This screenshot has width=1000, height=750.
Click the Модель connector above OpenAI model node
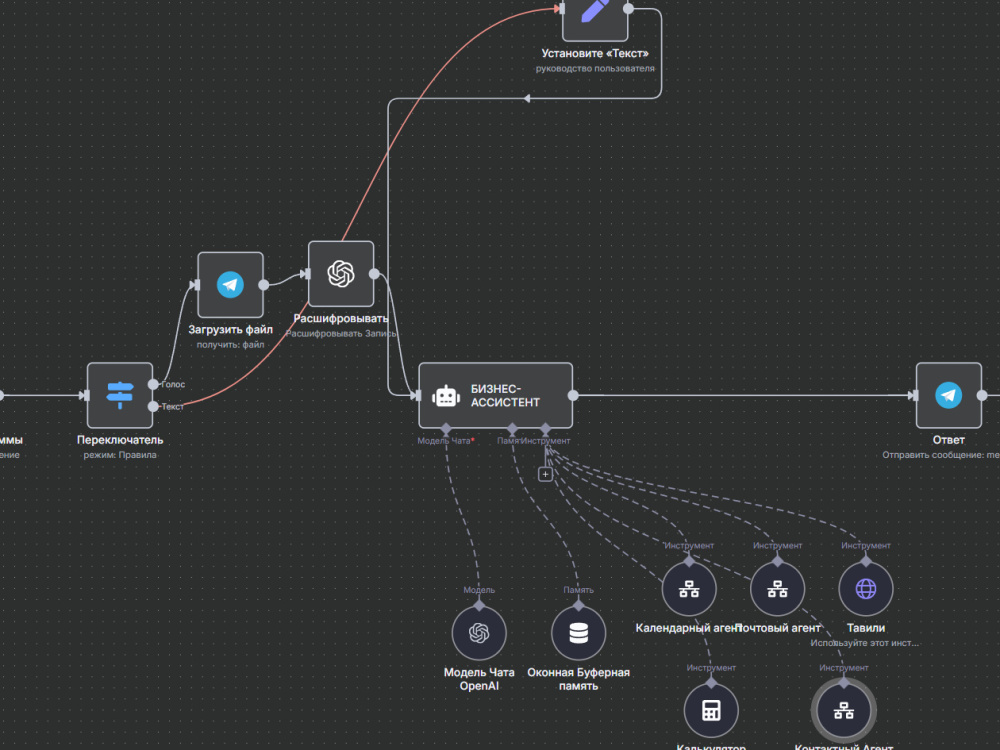coord(479,605)
